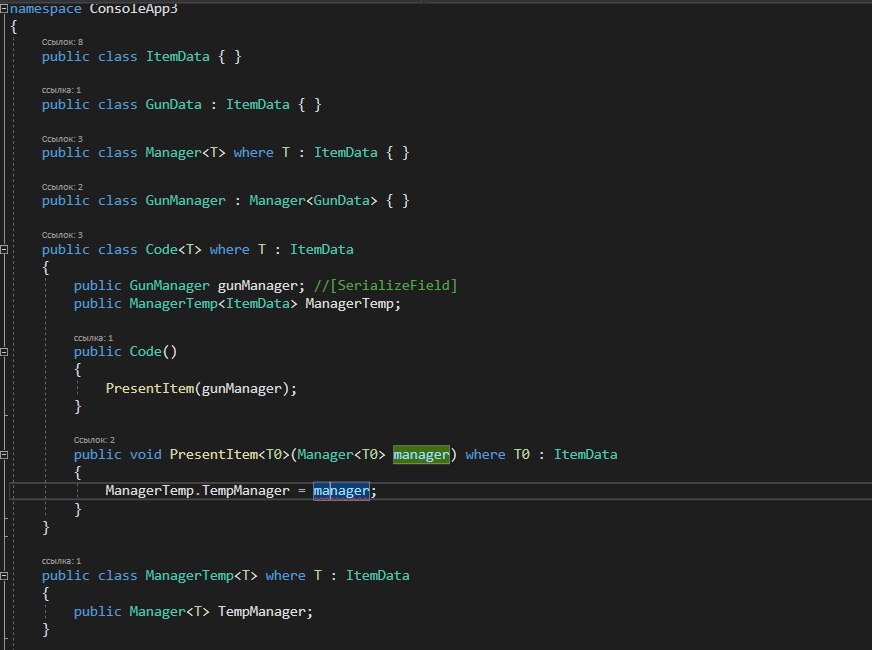
Task: Open 'ссылка: 1' references above GunData class
Action: tap(61, 90)
